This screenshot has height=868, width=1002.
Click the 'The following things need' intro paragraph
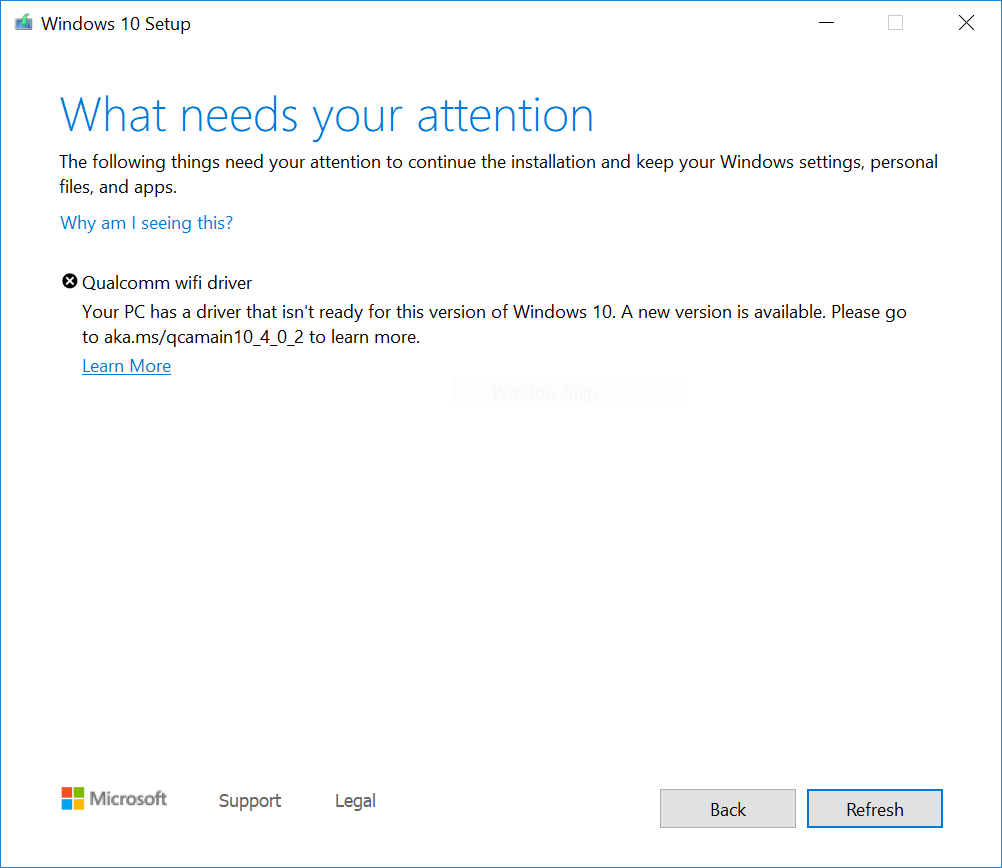498,162
